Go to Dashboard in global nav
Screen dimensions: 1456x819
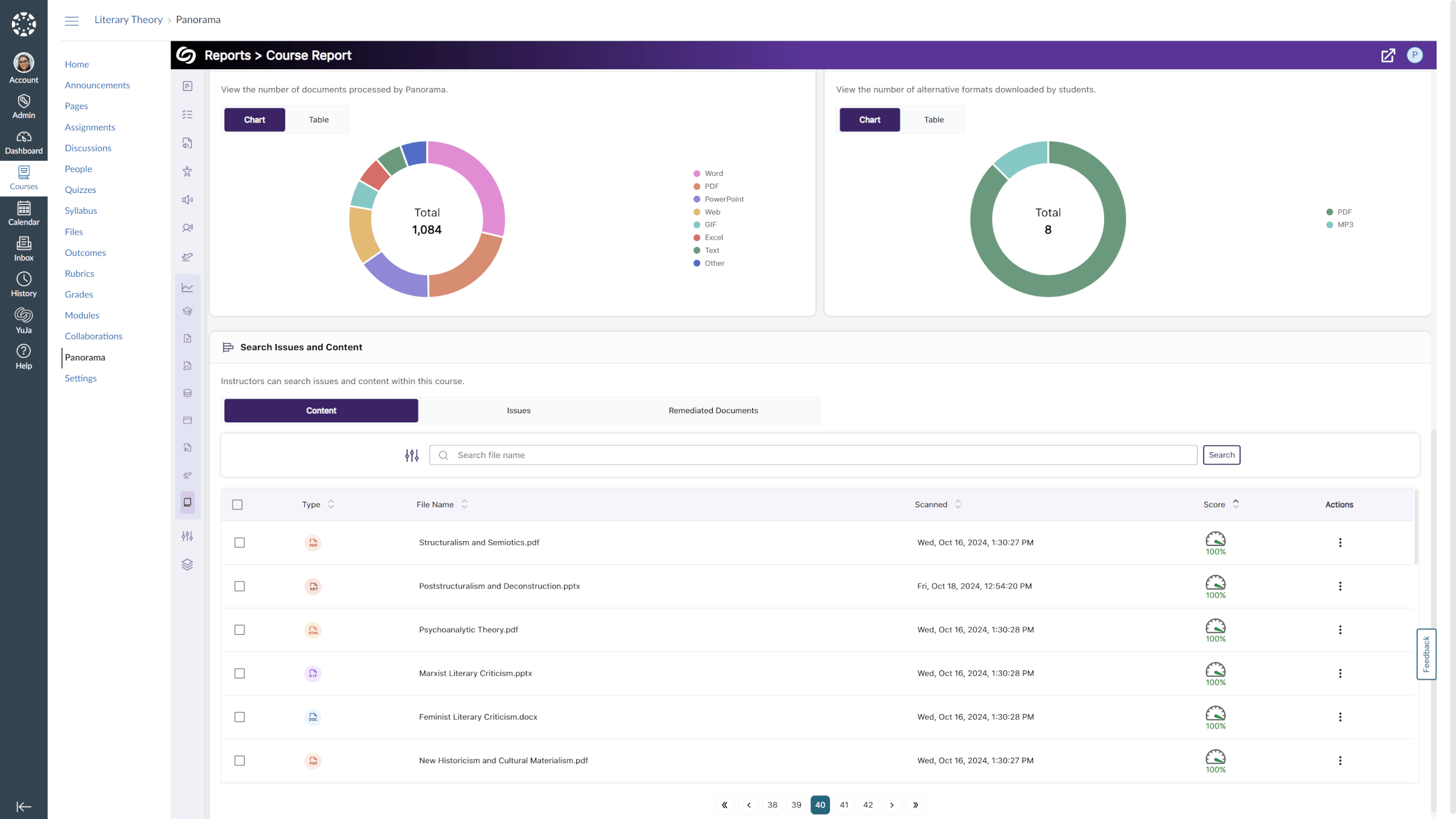[24, 143]
